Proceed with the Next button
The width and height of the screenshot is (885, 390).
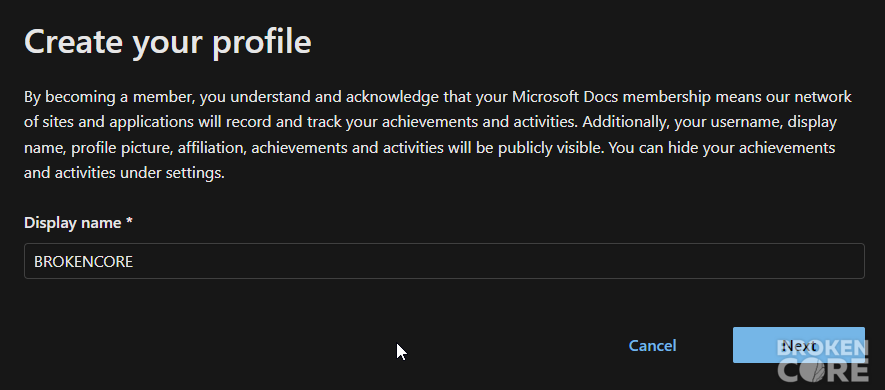point(799,345)
